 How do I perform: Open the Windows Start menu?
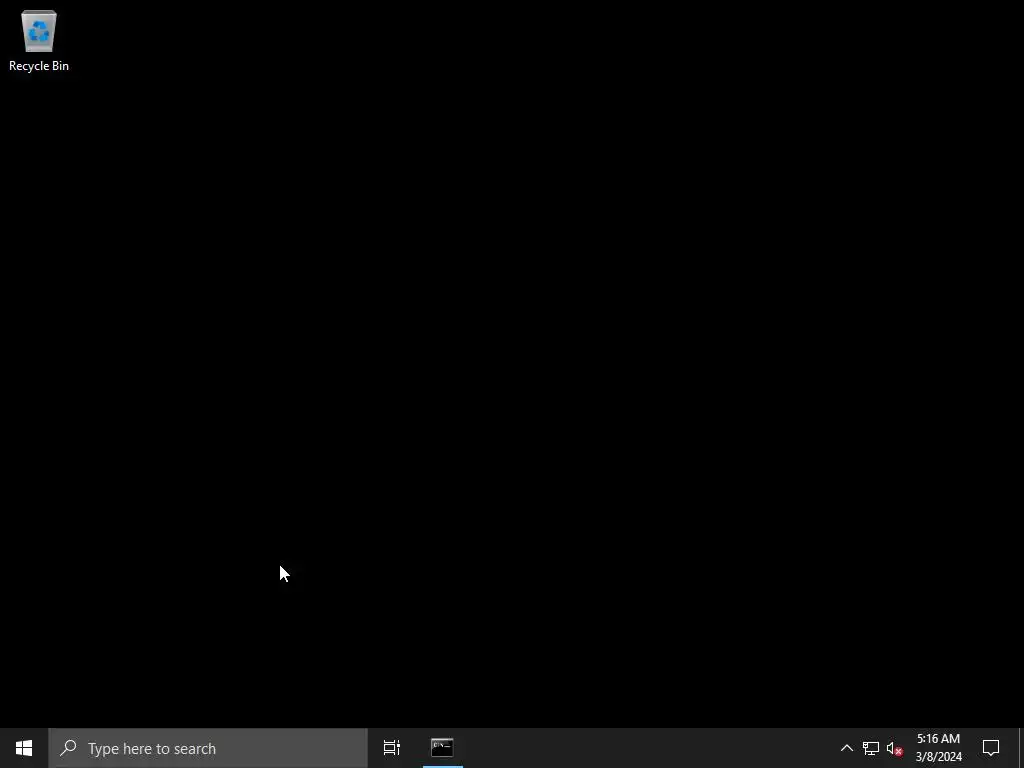[x=24, y=748]
